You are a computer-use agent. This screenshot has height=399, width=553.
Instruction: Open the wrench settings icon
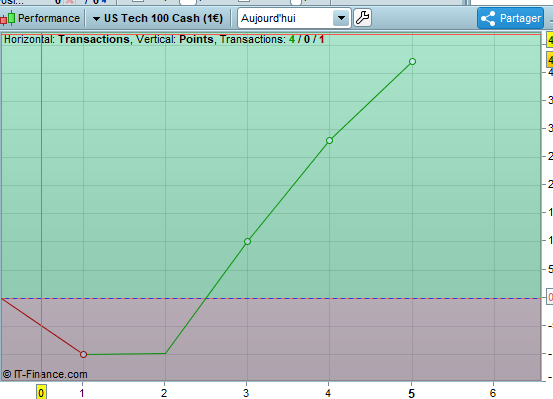click(362, 18)
